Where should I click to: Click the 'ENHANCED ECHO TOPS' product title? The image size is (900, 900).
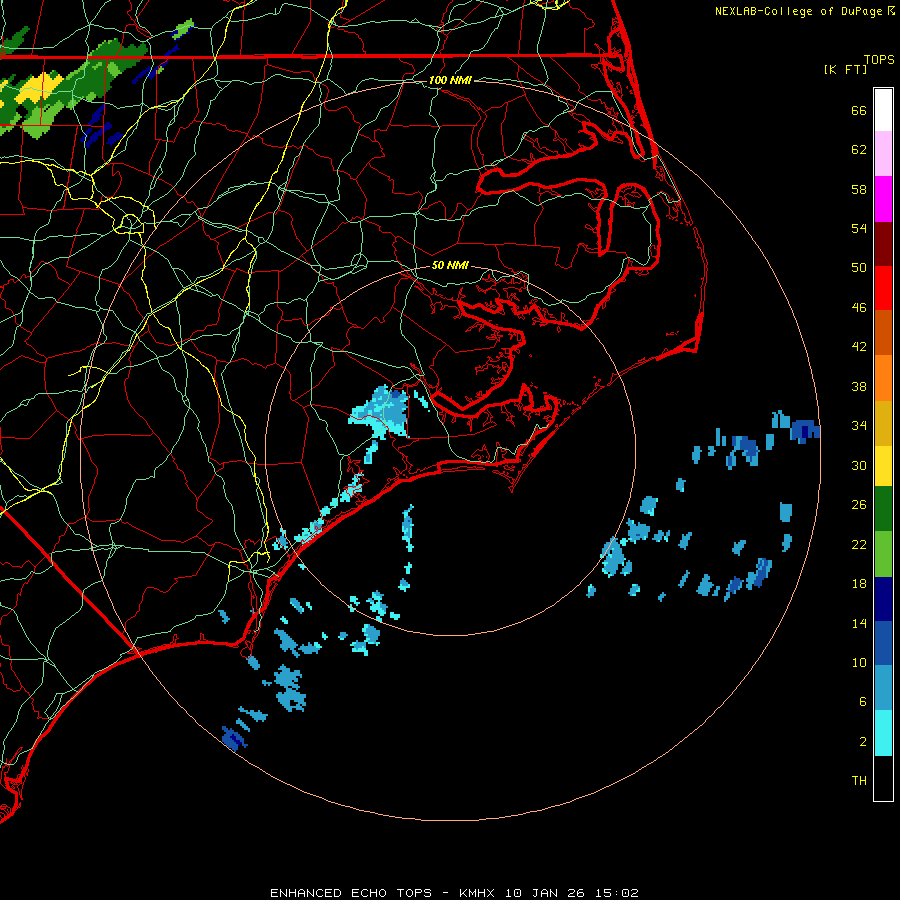point(351,893)
